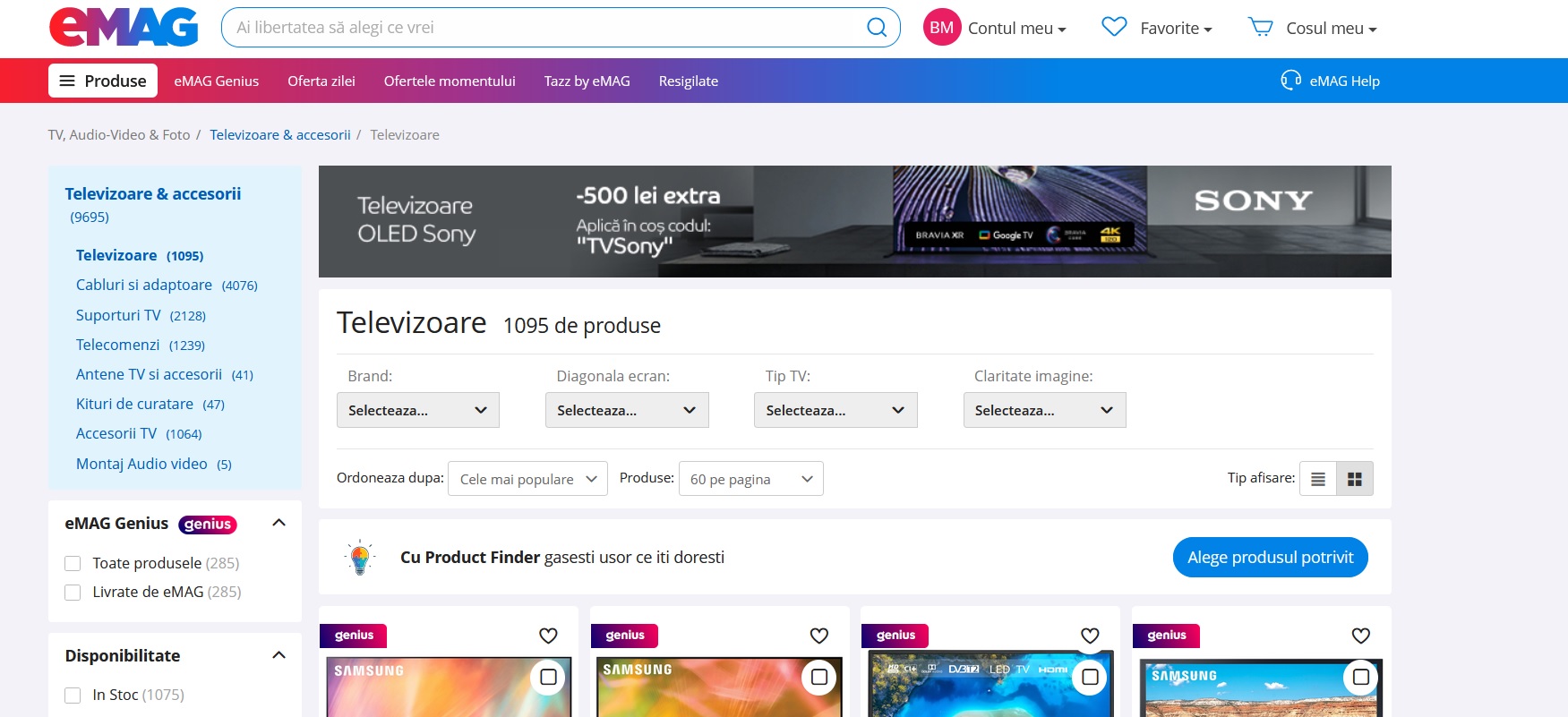Click the Product Finder lightbulb icon
Viewport: 1568px width, 717px height.
pyautogui.click(x=360, y=557)
